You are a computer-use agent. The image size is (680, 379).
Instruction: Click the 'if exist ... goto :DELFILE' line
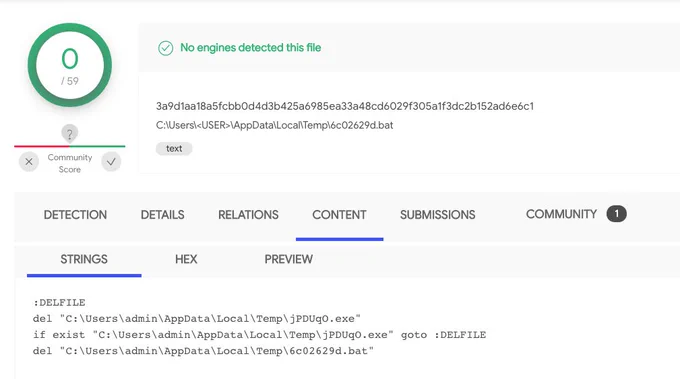[x=259, y=335]
